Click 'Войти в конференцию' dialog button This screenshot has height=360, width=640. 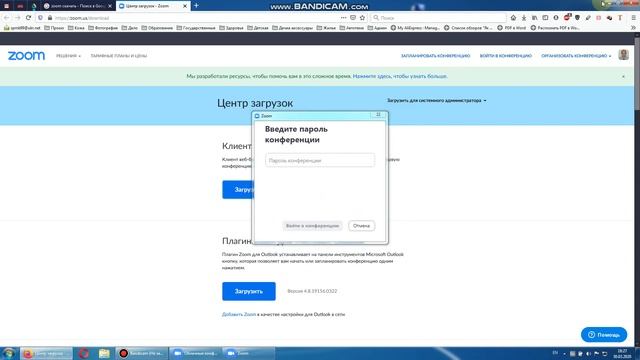click(312, 226)
